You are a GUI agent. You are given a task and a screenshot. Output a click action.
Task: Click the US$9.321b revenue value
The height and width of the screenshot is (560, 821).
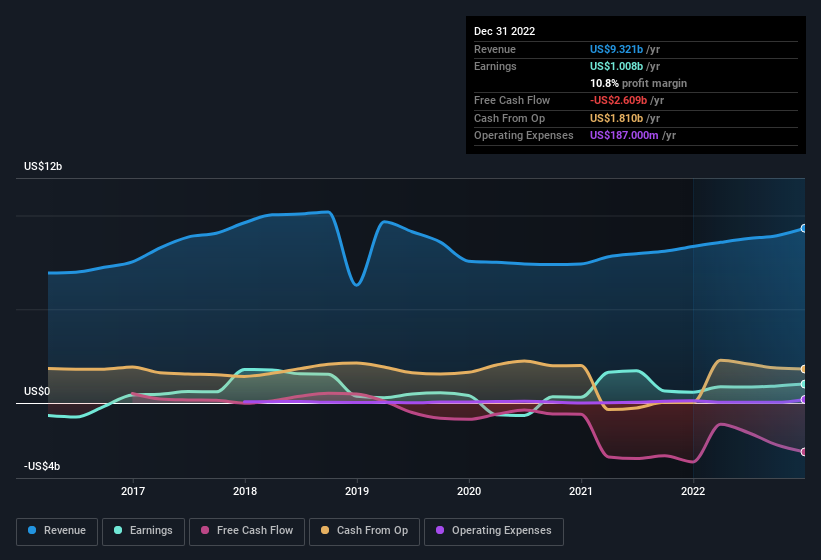tap(616, 49)
